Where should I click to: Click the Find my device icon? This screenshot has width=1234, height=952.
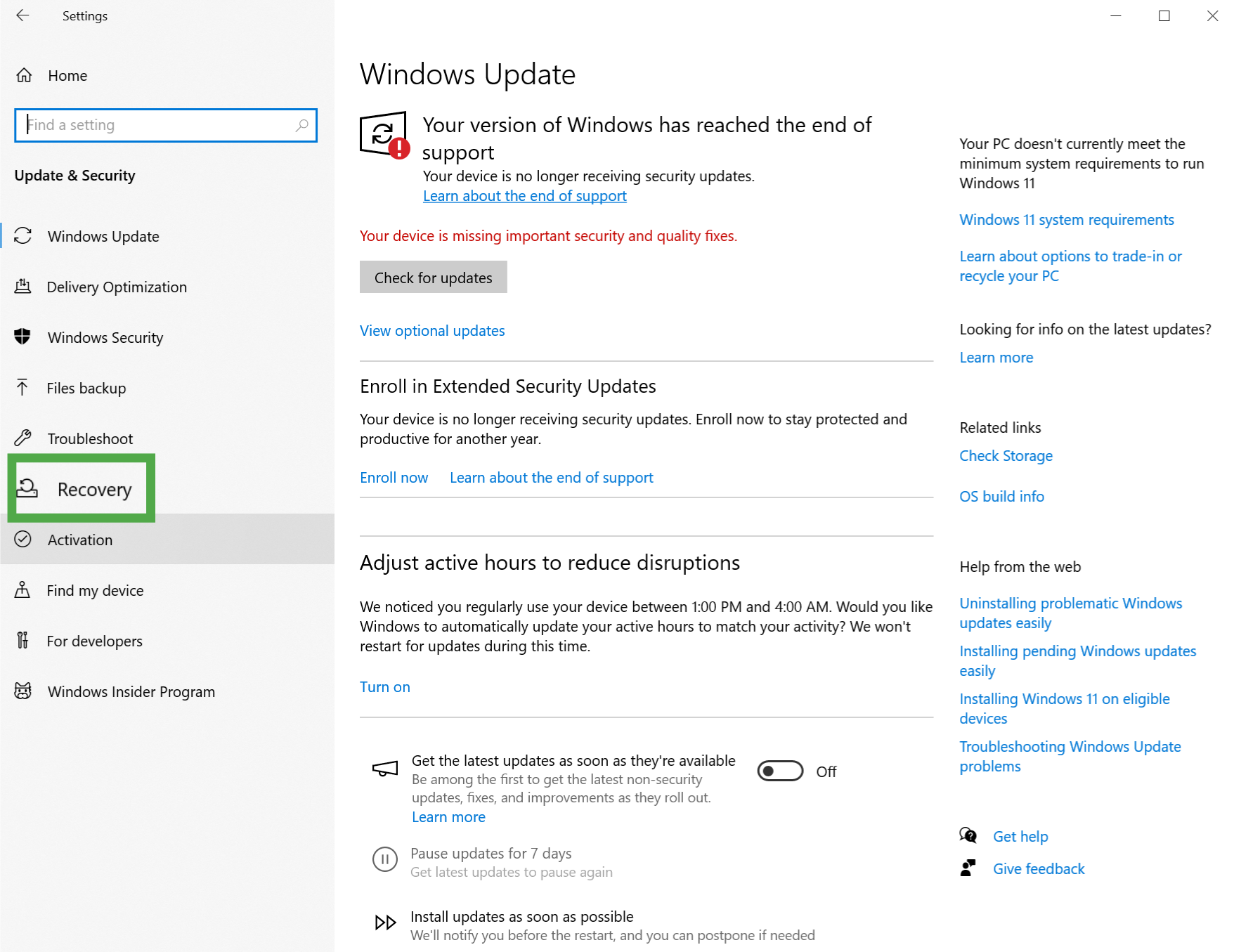tap(22, 590)
